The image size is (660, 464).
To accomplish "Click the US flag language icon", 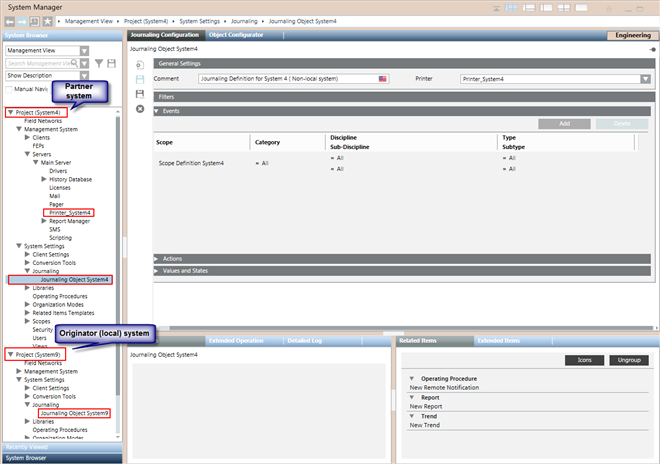I will (383, 78).
